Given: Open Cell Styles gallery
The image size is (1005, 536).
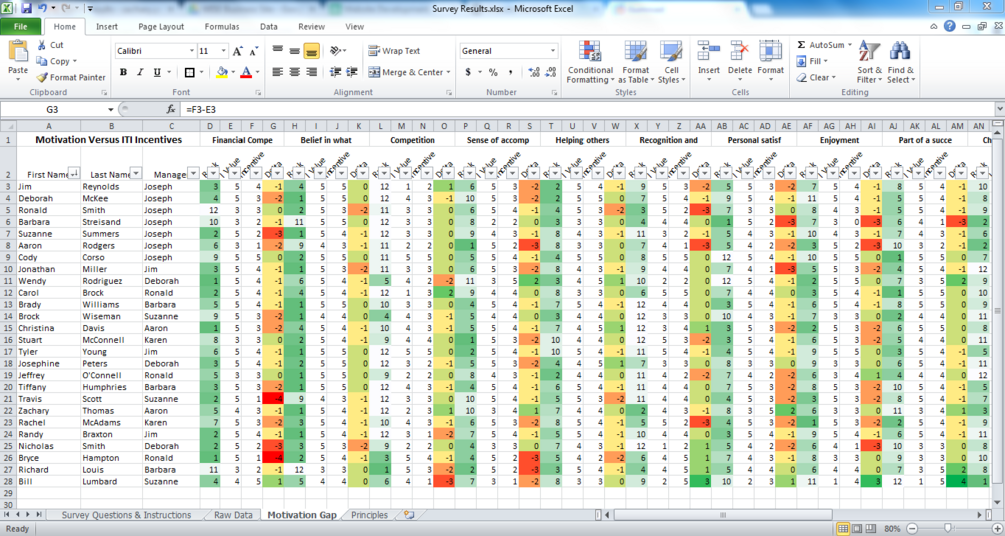Looking at the screenshot, I should pos(671,62).
